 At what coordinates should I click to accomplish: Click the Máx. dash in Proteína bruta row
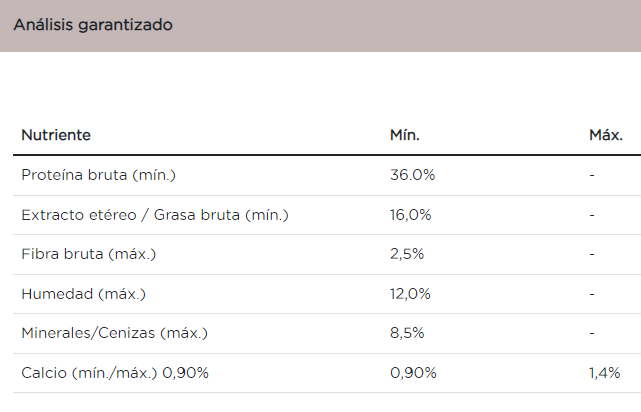[592, 175]
